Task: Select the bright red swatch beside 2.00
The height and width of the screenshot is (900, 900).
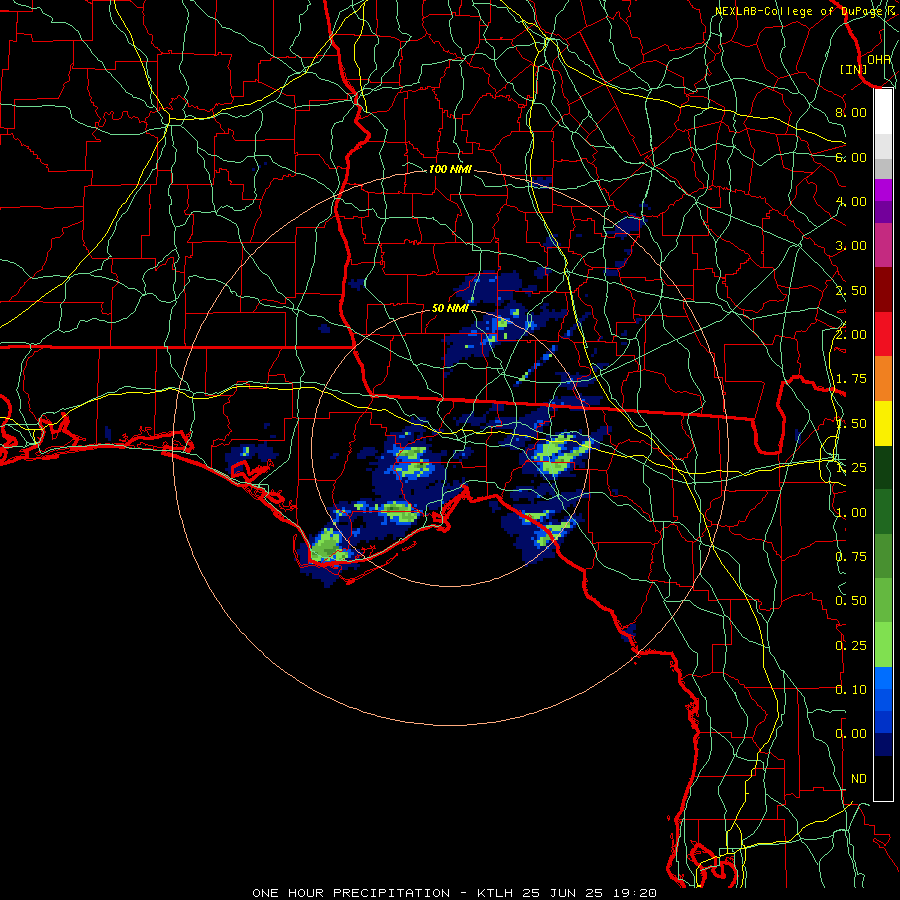Action: [x=883, y=334]
